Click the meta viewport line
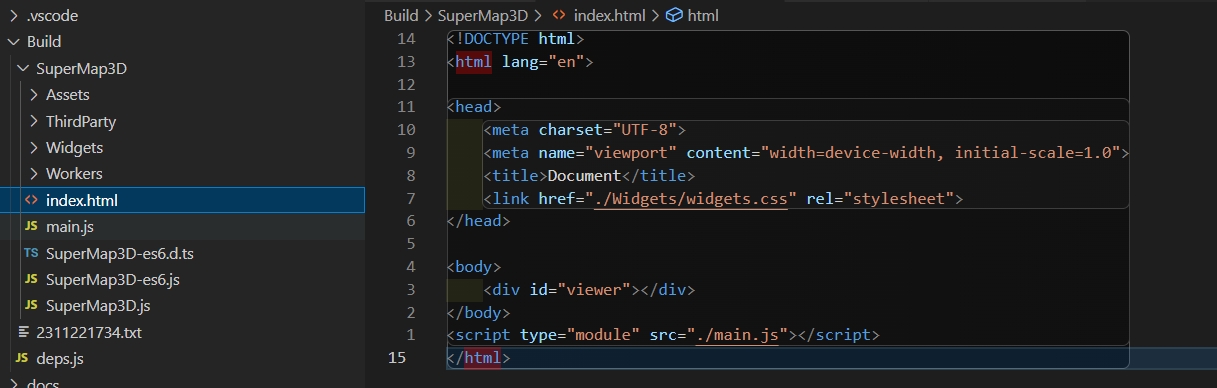 (806, 153)
